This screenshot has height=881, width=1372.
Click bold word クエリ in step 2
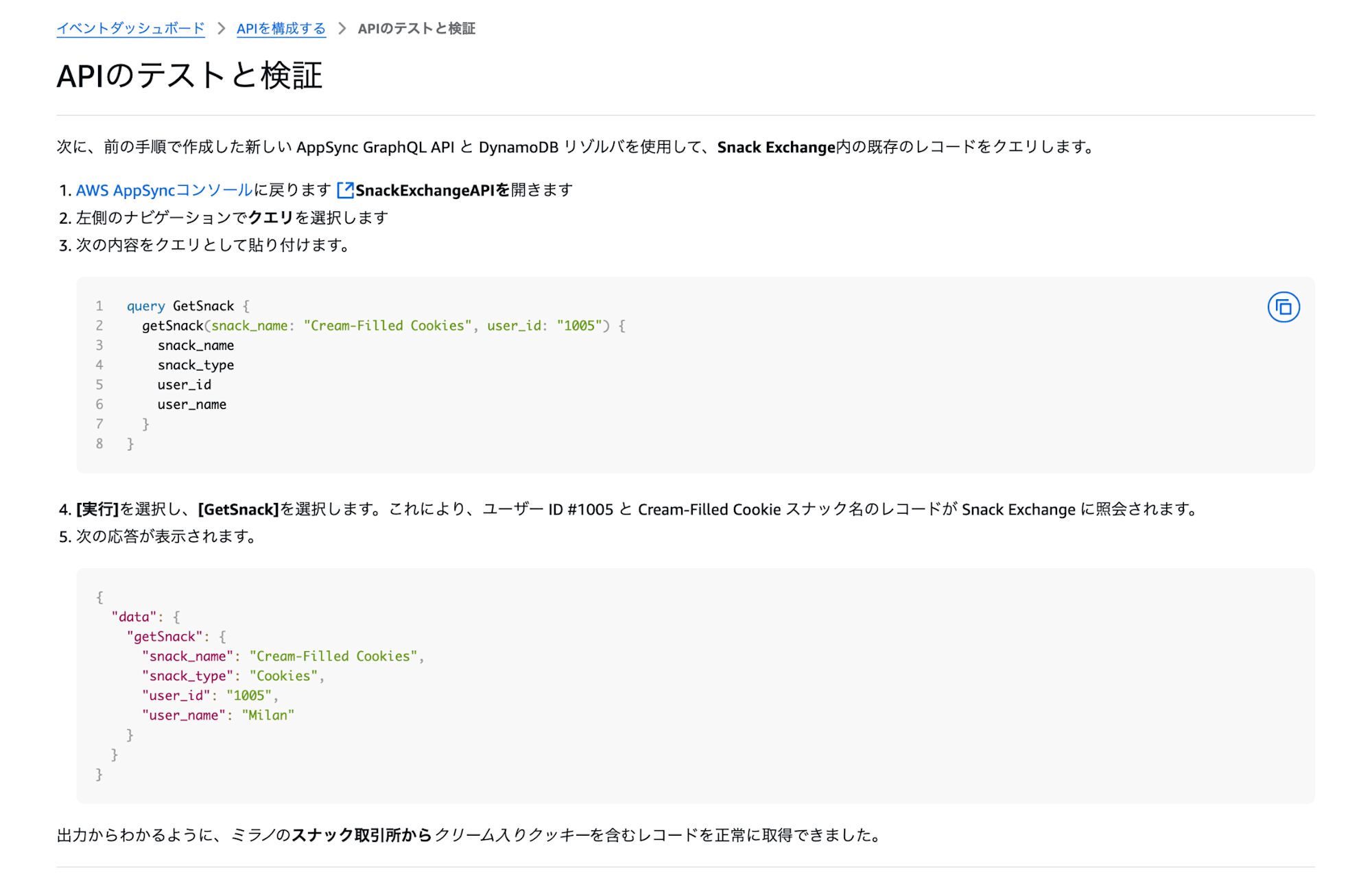click(x=270, y=218)
